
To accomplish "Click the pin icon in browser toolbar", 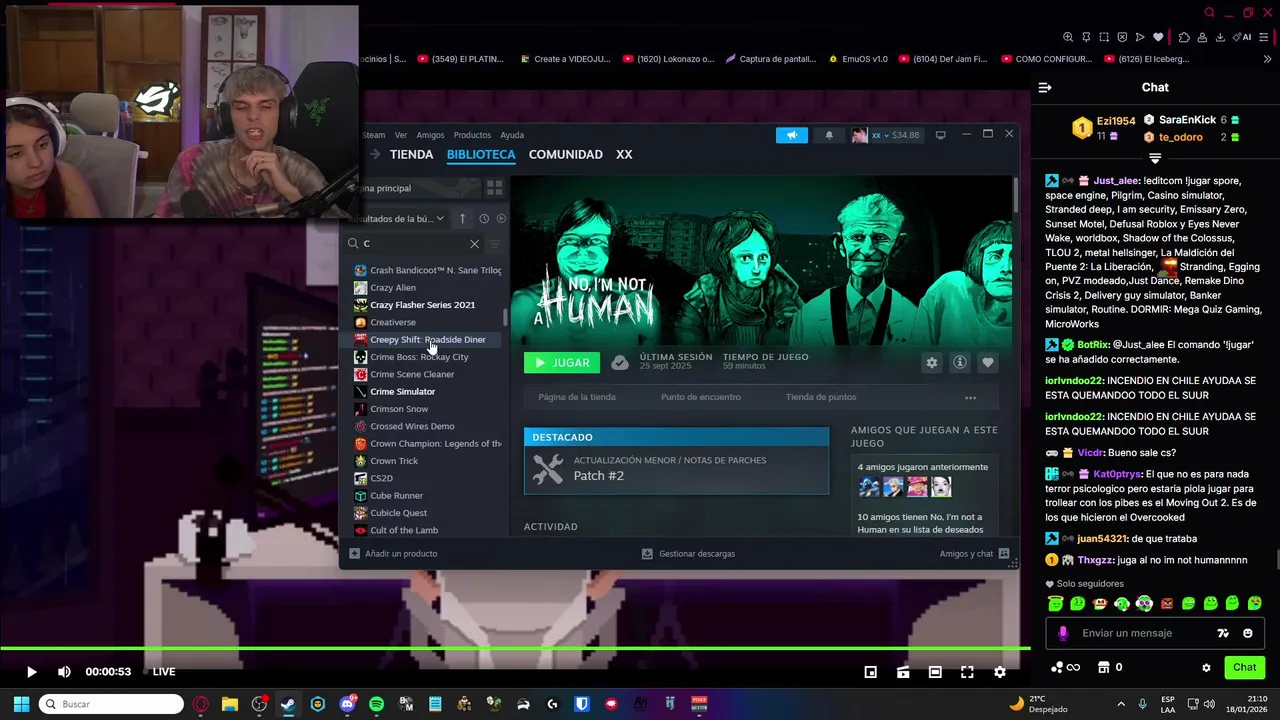I will (x=1086, y=37).
